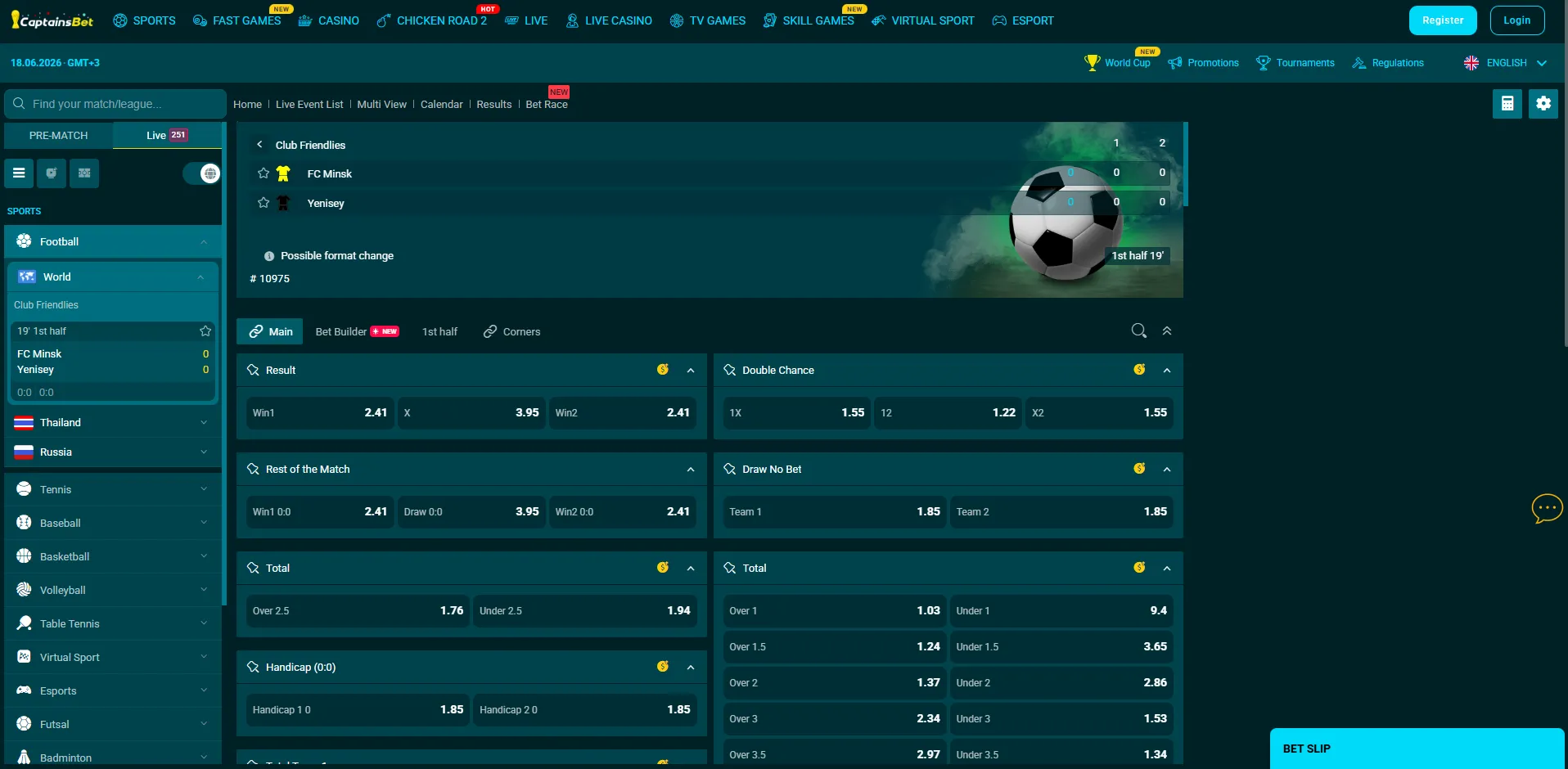This screenshot has height=769, width=1568.
Task: Open the settings gear icon
Action: coord(1543,104)
